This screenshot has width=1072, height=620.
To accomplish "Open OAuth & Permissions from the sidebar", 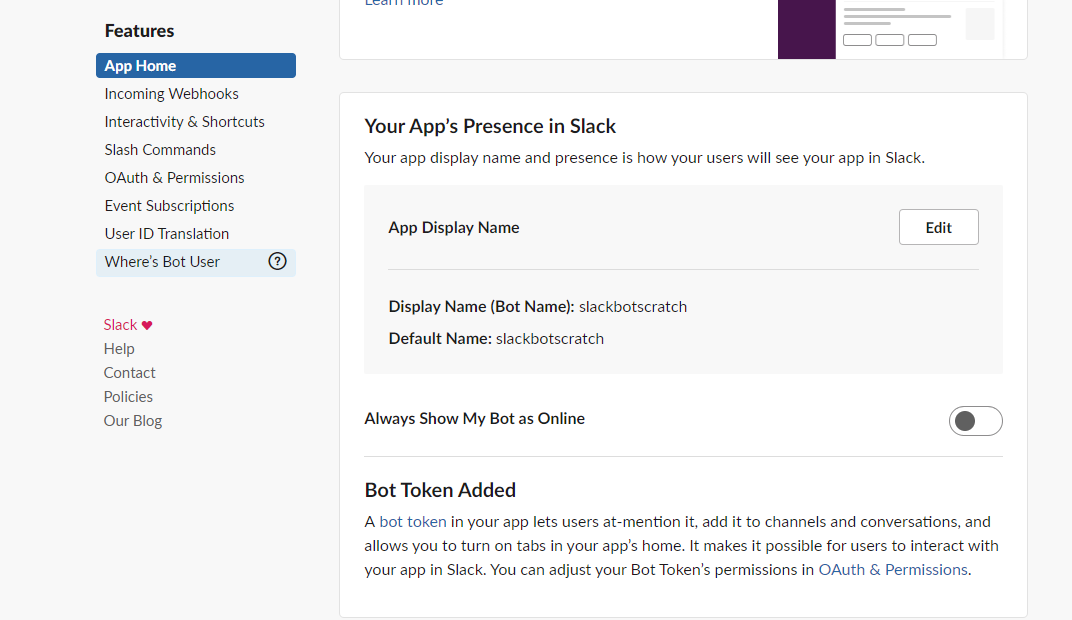I will (x=174, y=177).
